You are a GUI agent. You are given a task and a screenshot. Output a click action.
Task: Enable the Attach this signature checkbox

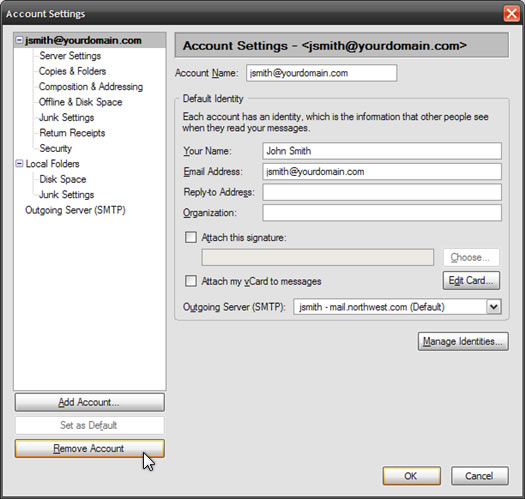[x=191, y=237]
